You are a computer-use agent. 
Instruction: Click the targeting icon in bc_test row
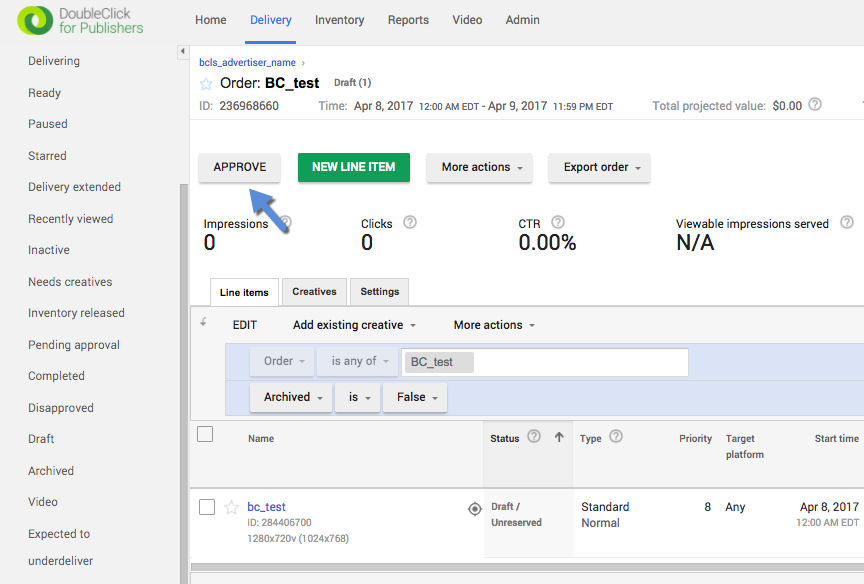point(475,509)
